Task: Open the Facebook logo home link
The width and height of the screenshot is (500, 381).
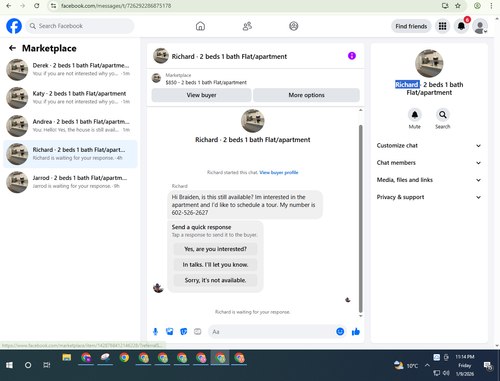Action: point(14,26)
